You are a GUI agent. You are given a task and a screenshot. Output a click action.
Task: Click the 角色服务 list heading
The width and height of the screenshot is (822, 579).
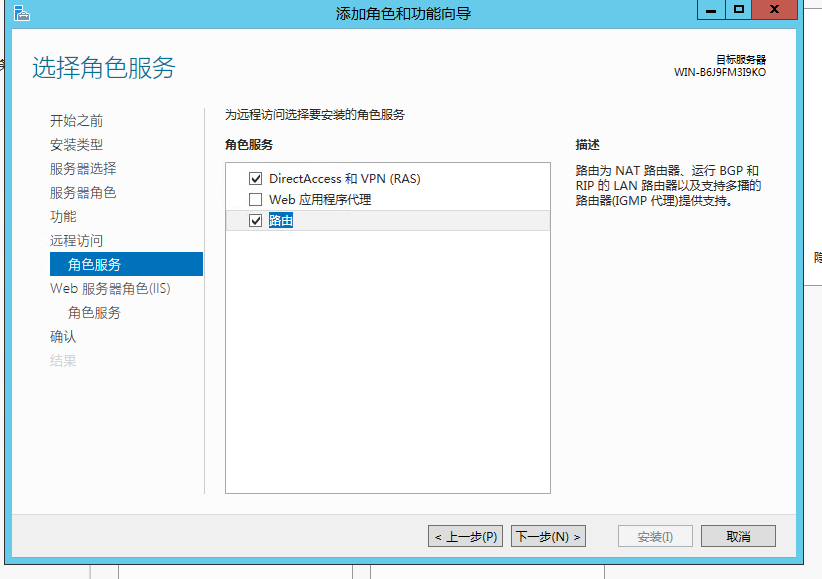pyautogui.click(x=249, y=145)
